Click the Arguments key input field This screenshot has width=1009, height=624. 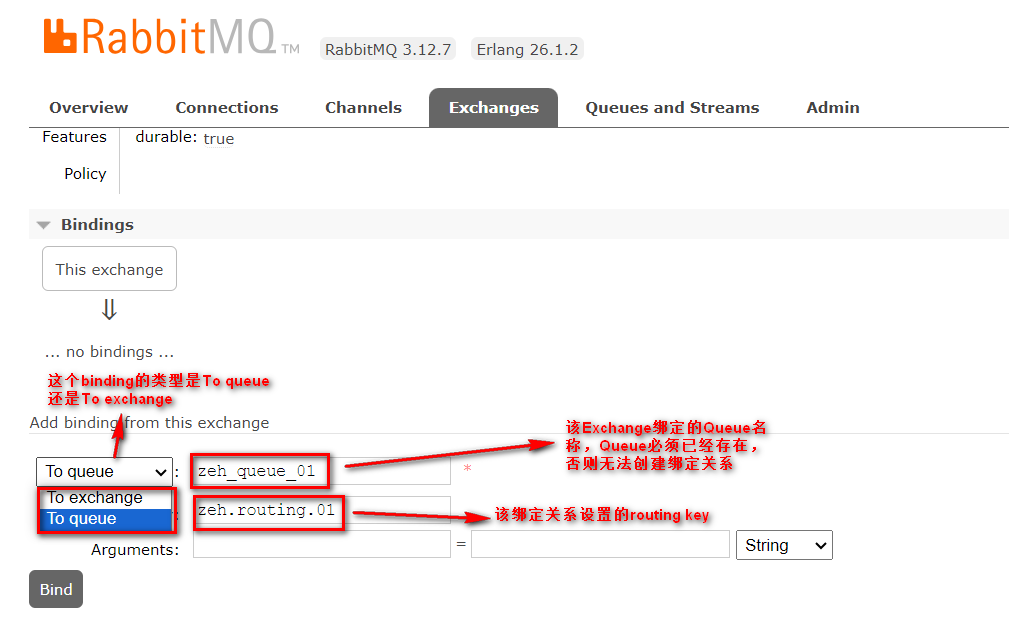coord(321,545)
